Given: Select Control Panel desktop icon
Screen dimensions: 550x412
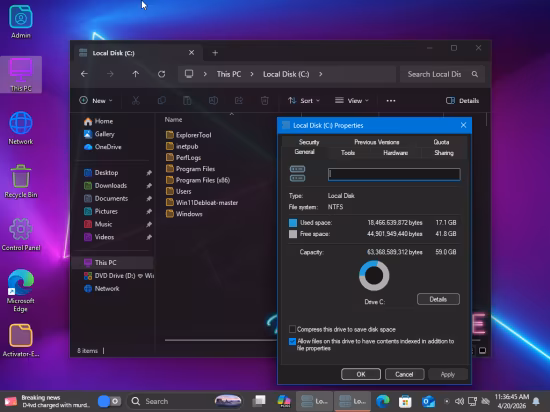Looking at the screenshot, I should (x=21, y=234).
